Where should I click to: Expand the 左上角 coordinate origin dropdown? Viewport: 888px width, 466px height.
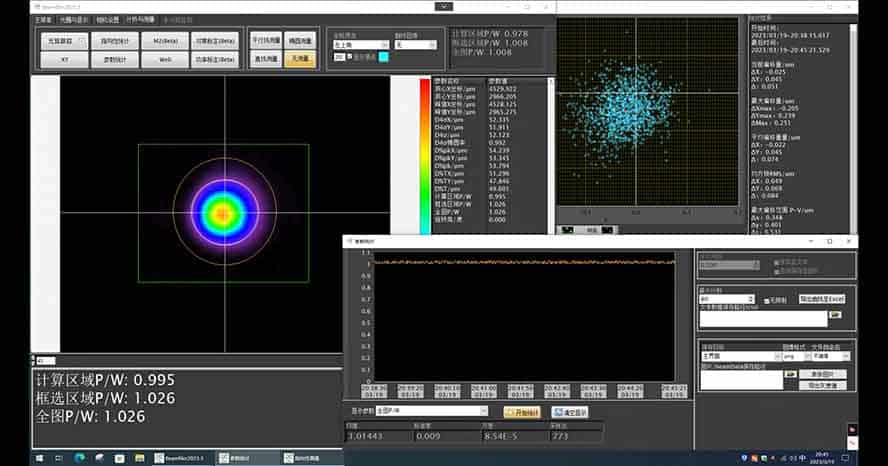pos(360,45)
